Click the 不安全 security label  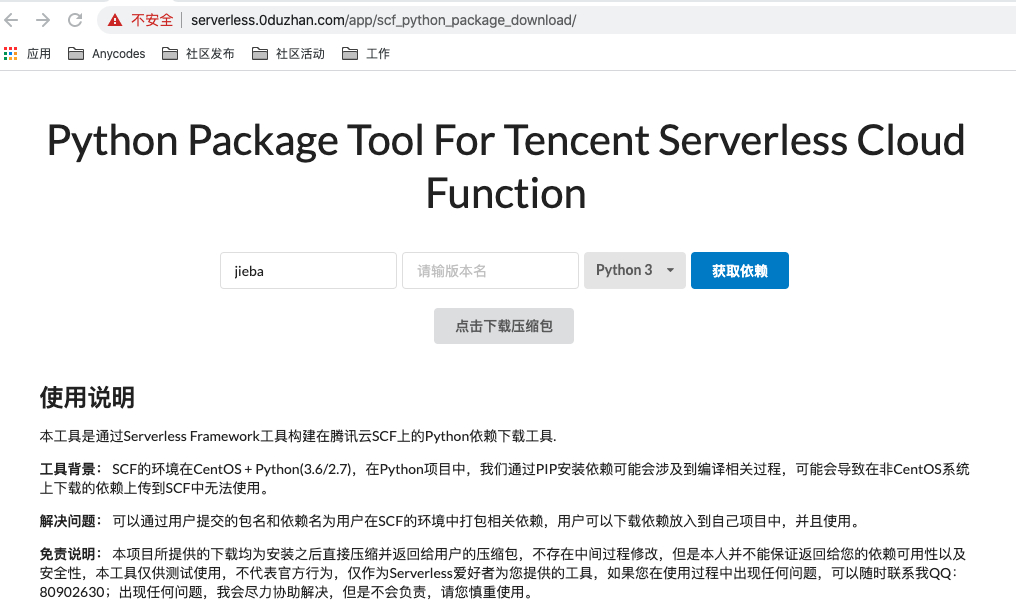click(x=152, y=20)
